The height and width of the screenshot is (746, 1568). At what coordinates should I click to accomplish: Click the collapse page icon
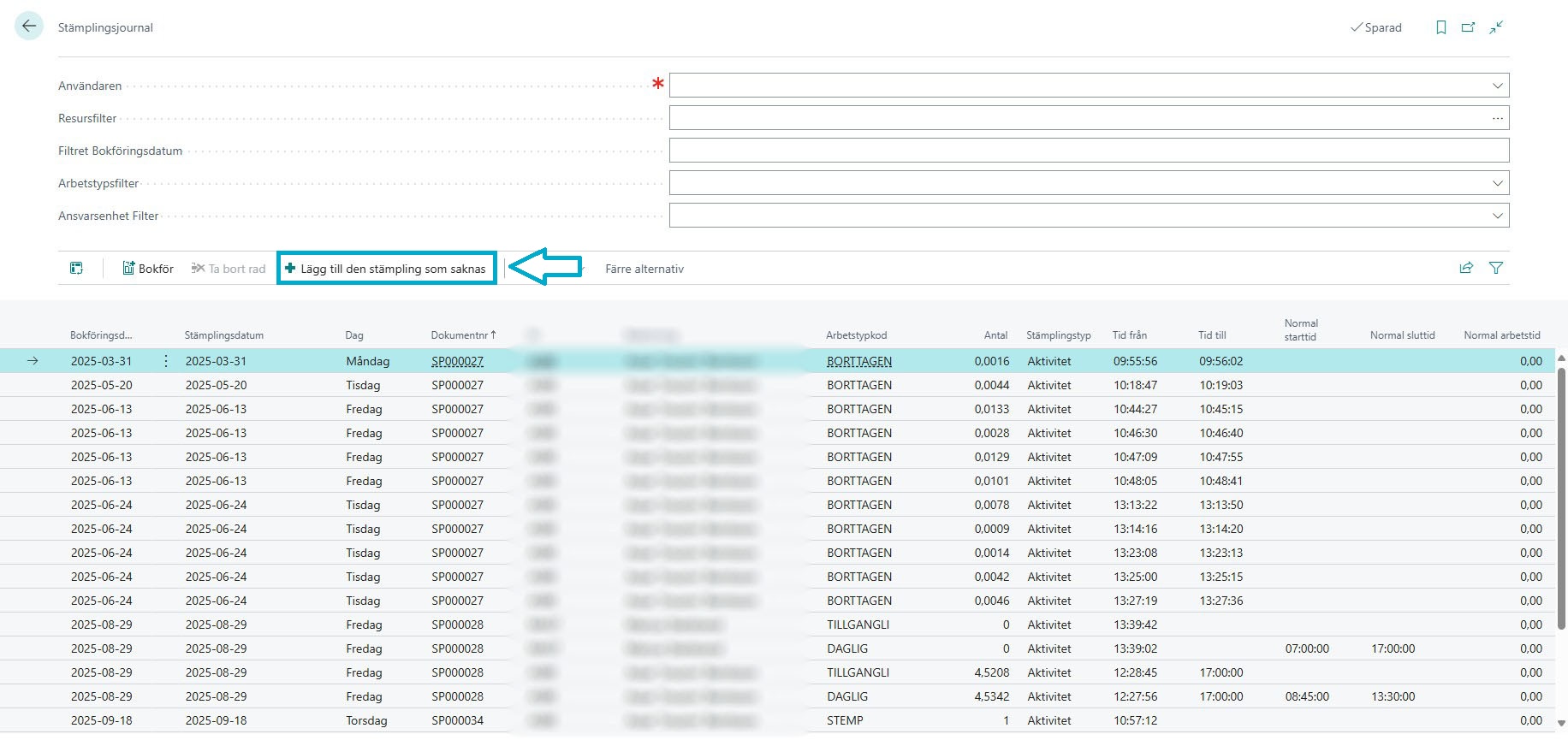[1496, 27]
